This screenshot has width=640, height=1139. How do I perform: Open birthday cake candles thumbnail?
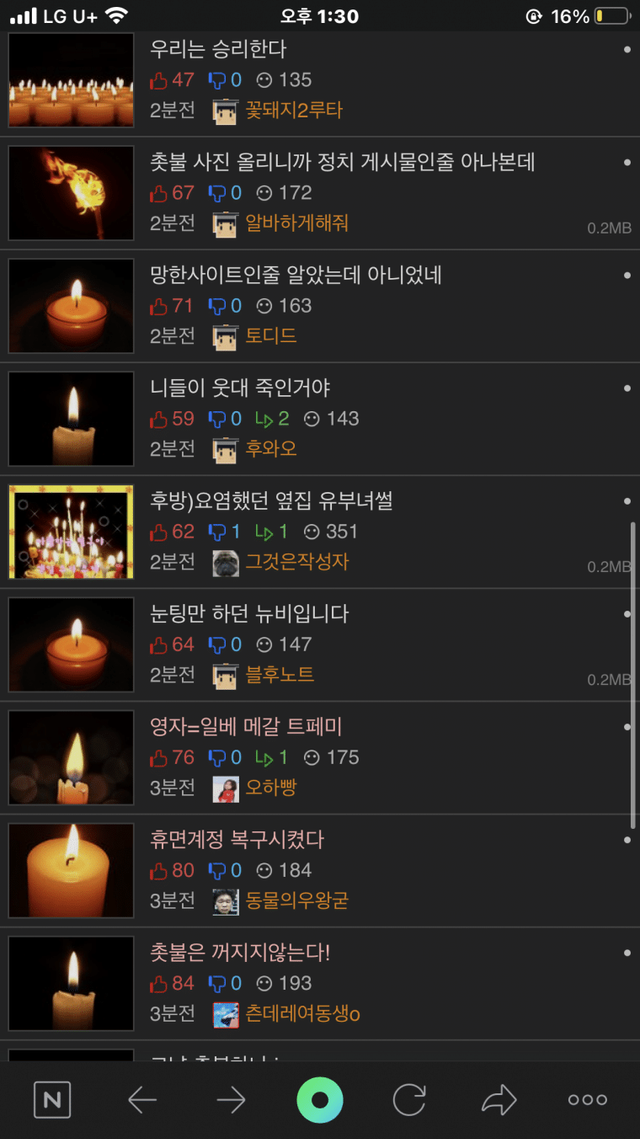[x=71, y=532]
